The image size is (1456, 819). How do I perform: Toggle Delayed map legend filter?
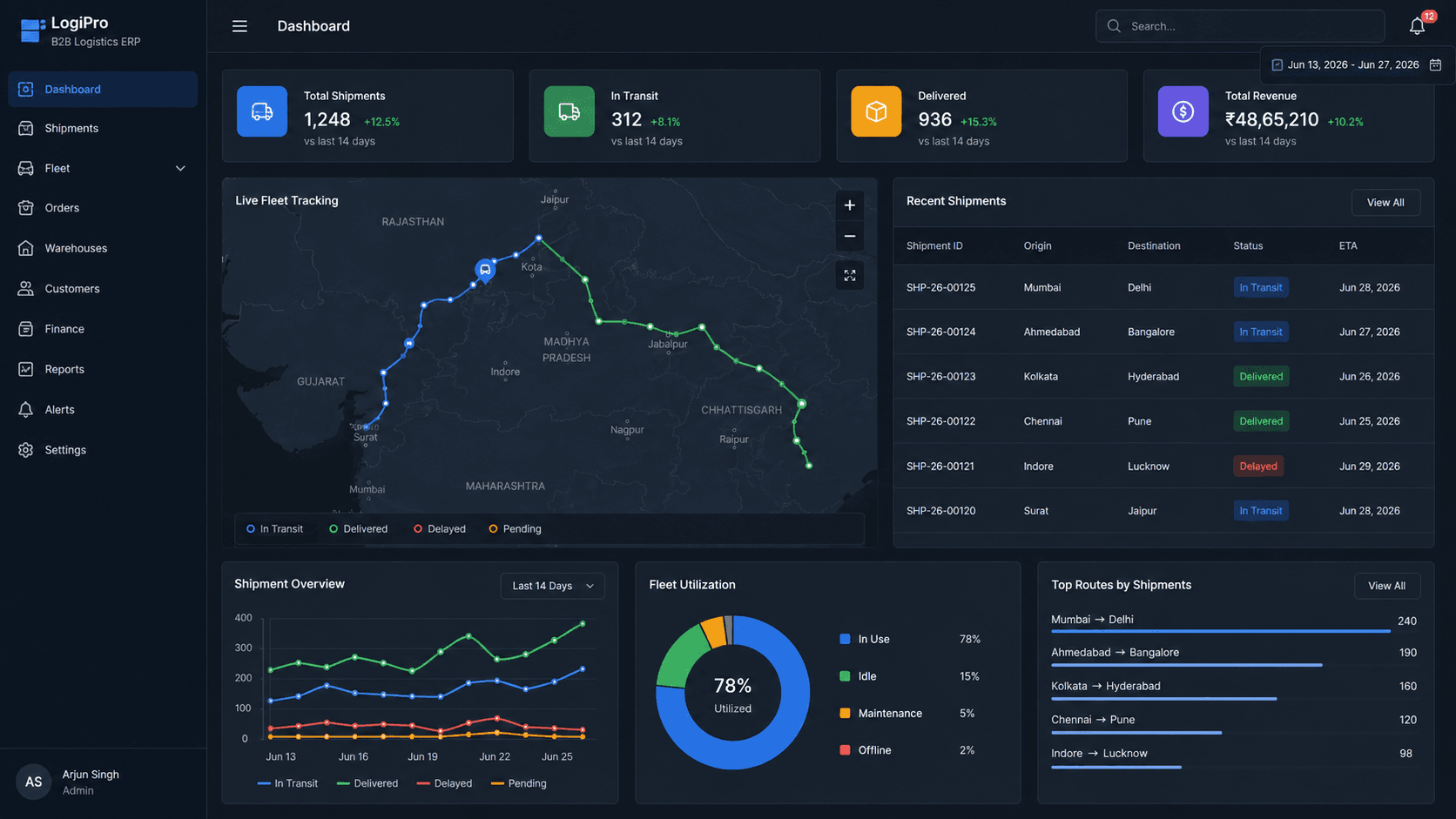point(440,529)
